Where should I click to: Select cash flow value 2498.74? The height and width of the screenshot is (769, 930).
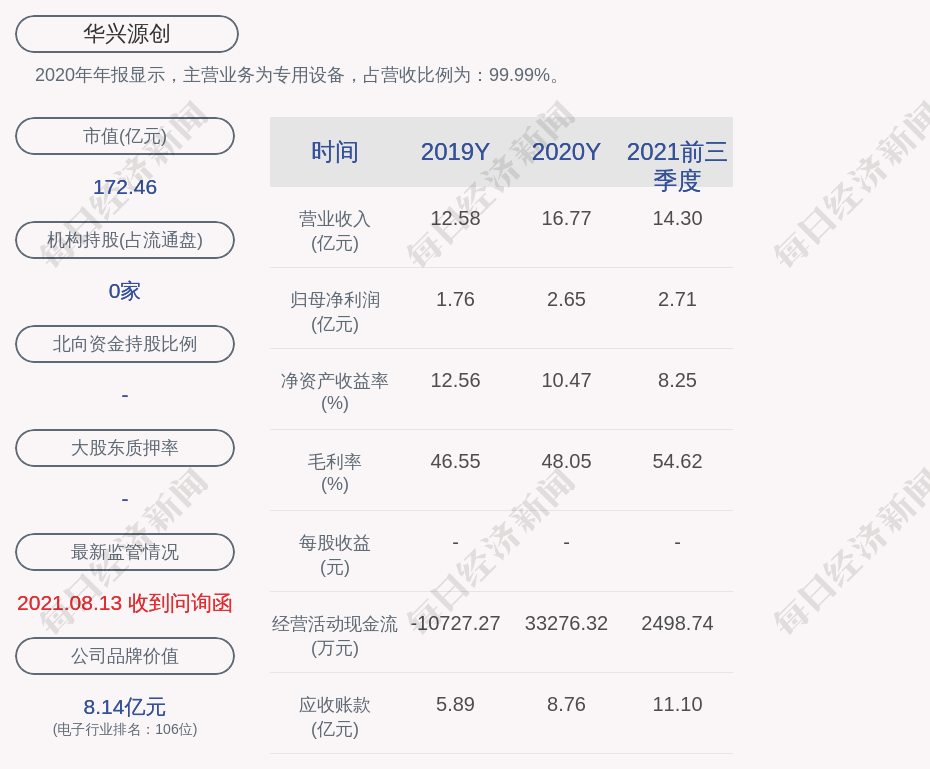(677, 624)
